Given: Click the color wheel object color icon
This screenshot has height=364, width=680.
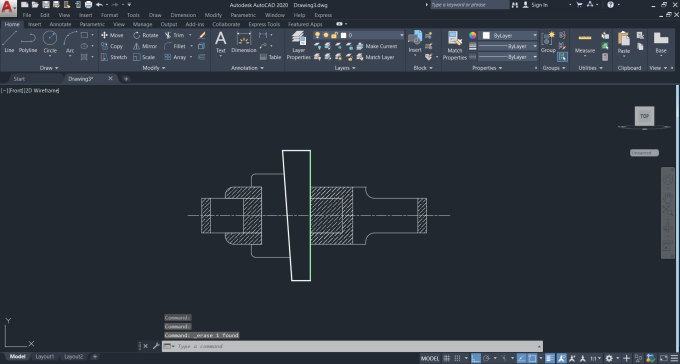Looking at the screenshot, I should click(473, 35).
